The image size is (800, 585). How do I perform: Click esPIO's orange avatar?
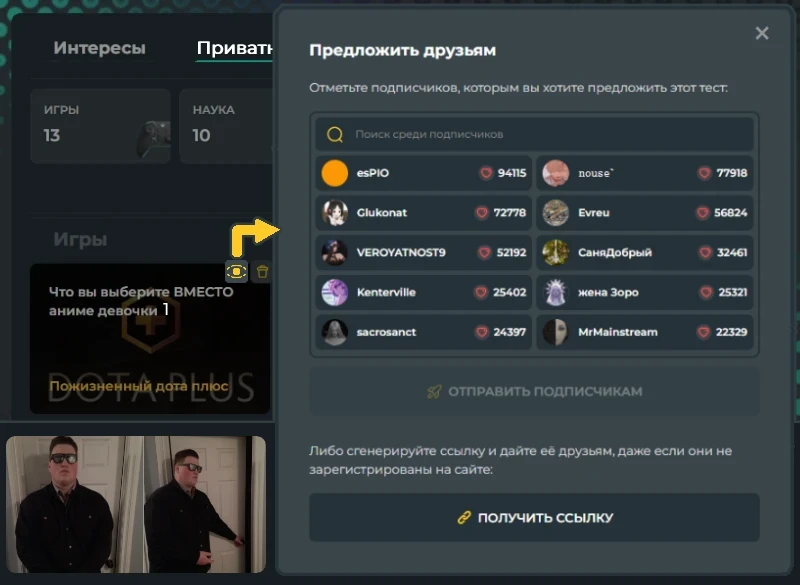[335, 173]
